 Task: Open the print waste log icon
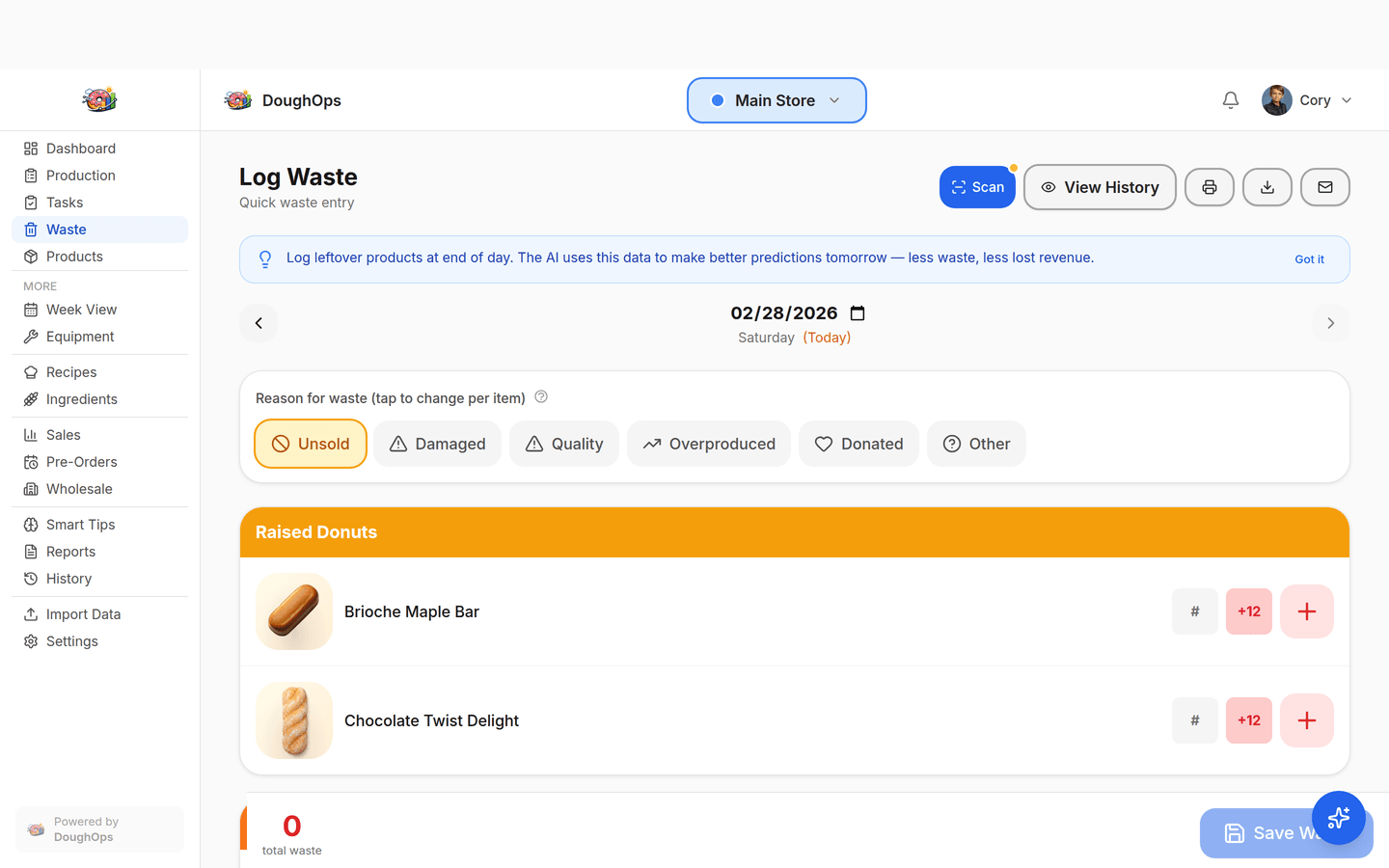(x=1210, y=187)
